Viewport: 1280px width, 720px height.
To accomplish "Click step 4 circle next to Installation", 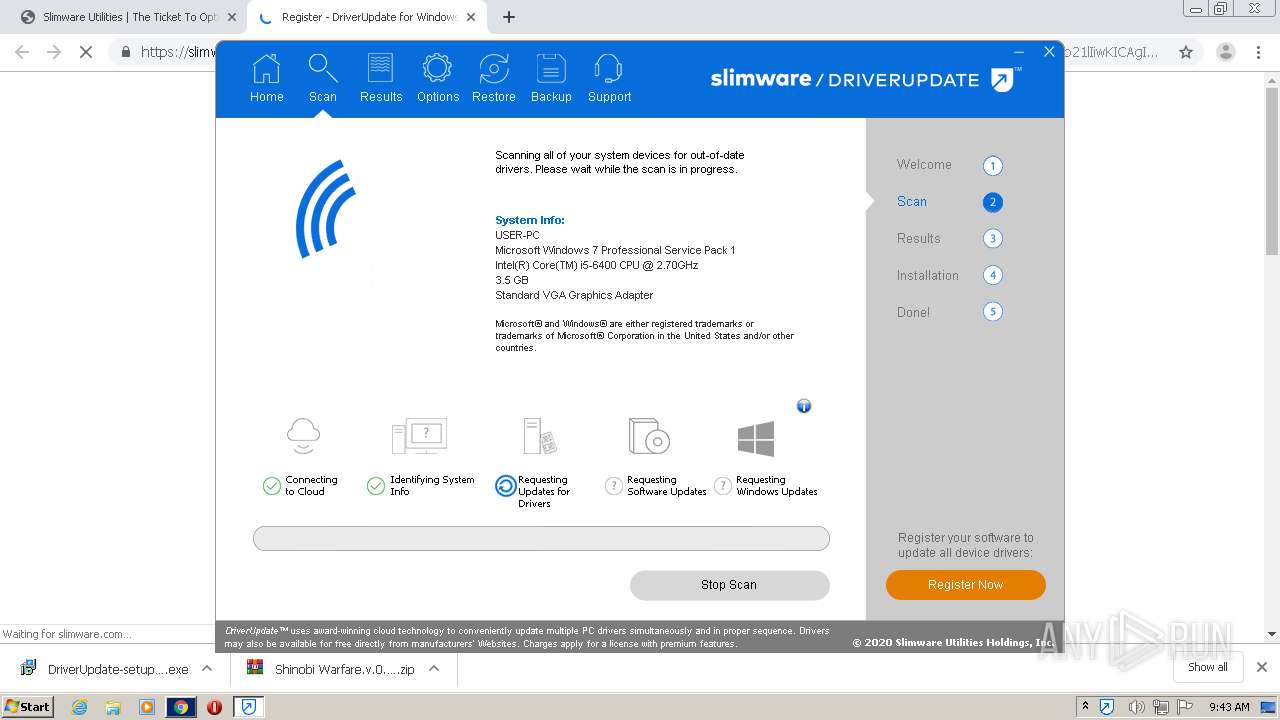I will [992, 275].
